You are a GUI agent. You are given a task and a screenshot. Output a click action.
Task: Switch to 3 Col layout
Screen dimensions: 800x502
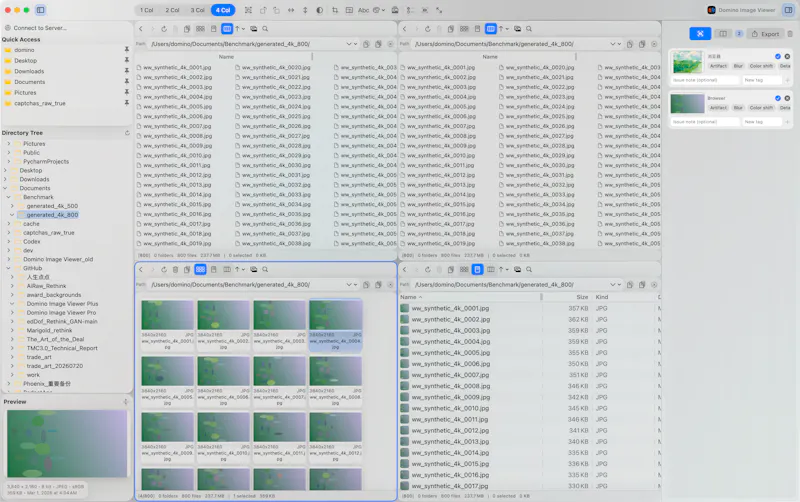(x=197, y=10)
